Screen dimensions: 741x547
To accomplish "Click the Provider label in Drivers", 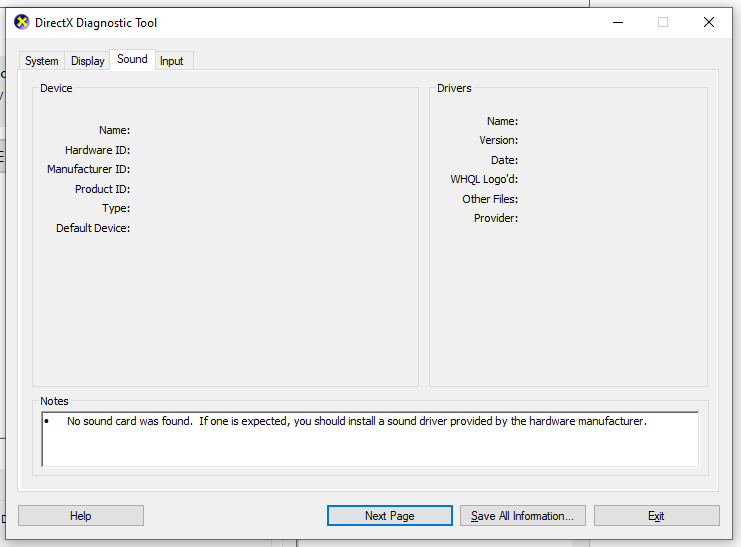I will point(496,218).
